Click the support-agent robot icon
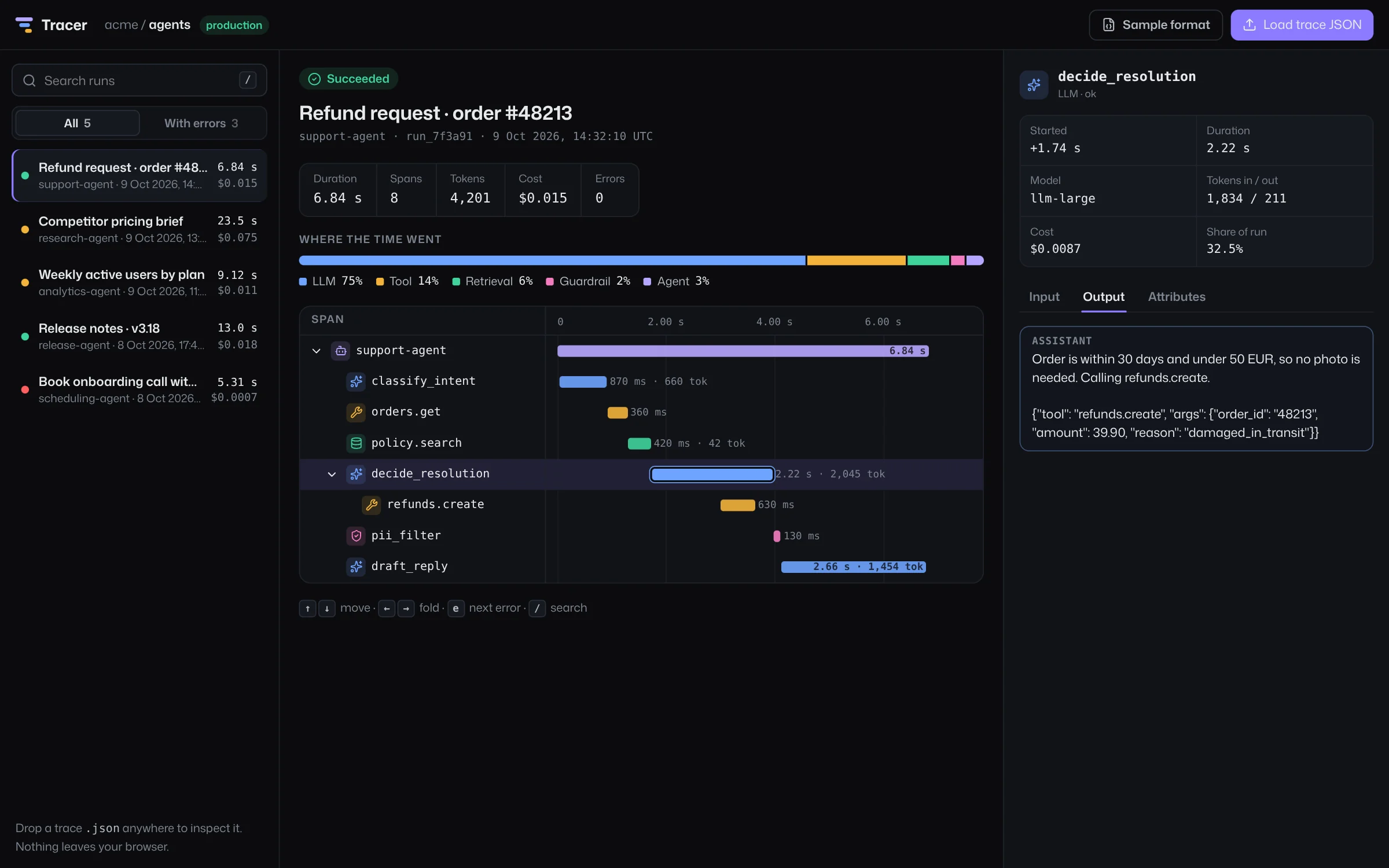This screenshot has width=1389, height=868. [x=341, y=351]
